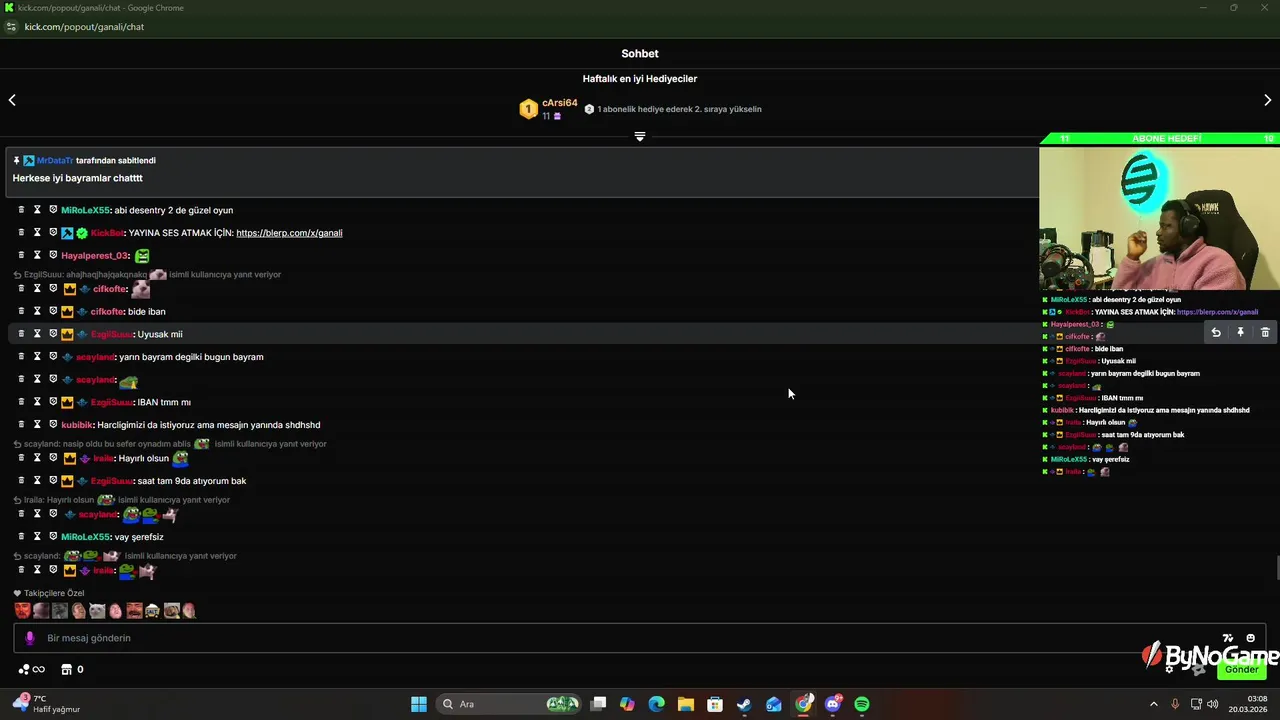Click 'Takipçilere Özel' emote label
The image size is (1280, 720).
coord(54,593)
